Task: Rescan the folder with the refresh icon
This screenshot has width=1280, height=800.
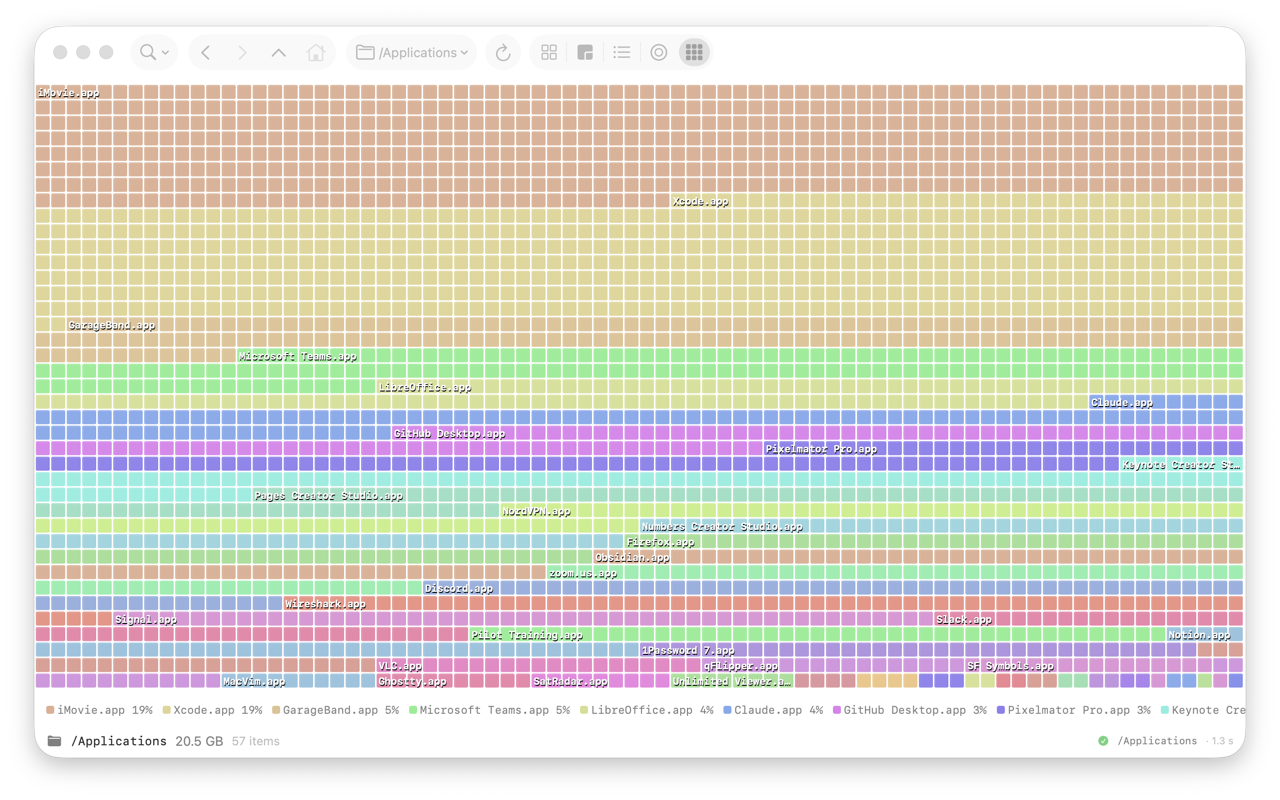Action: [503, 52]
